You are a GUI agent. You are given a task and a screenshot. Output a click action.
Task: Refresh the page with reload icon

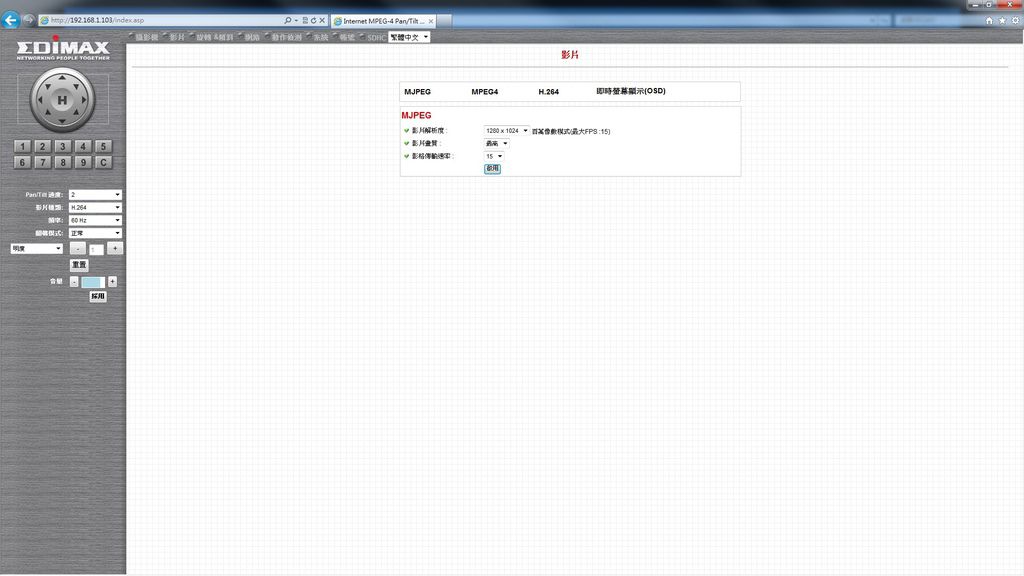tap(313, 20)
